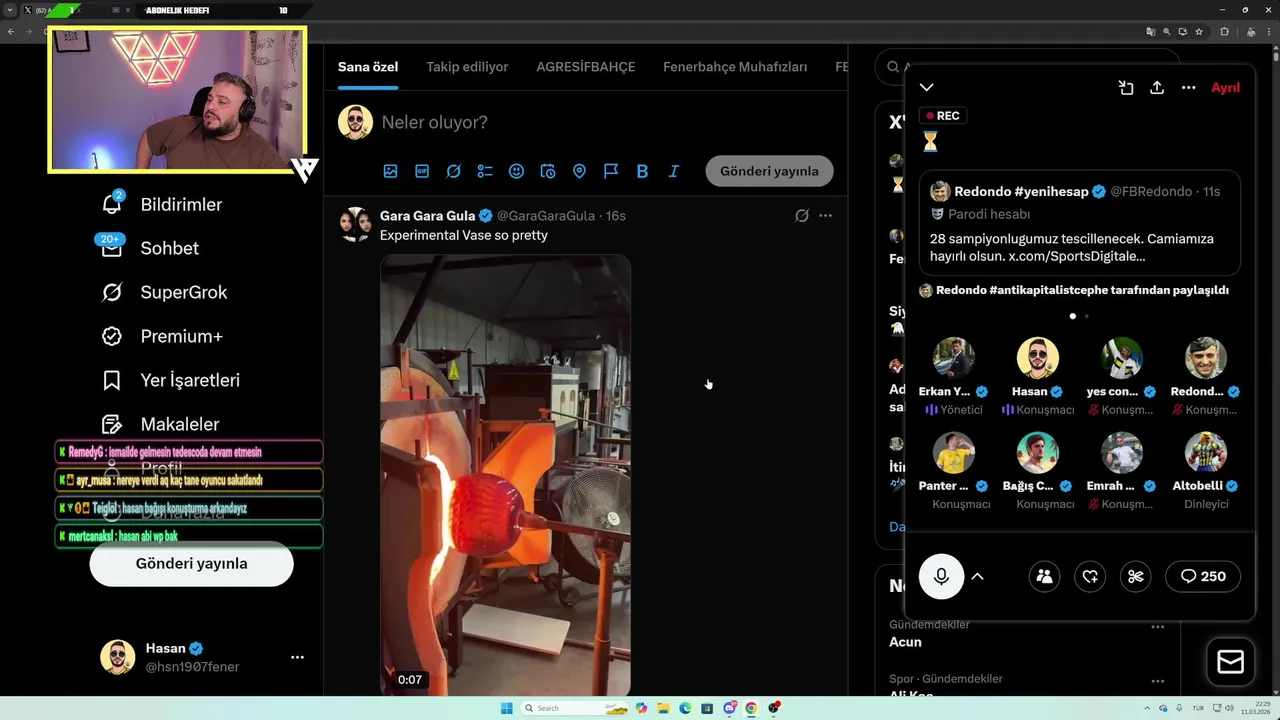Screen dimensions: 1280x720
Task: Expand microphone options arrow
Action: tap(978, 576)
